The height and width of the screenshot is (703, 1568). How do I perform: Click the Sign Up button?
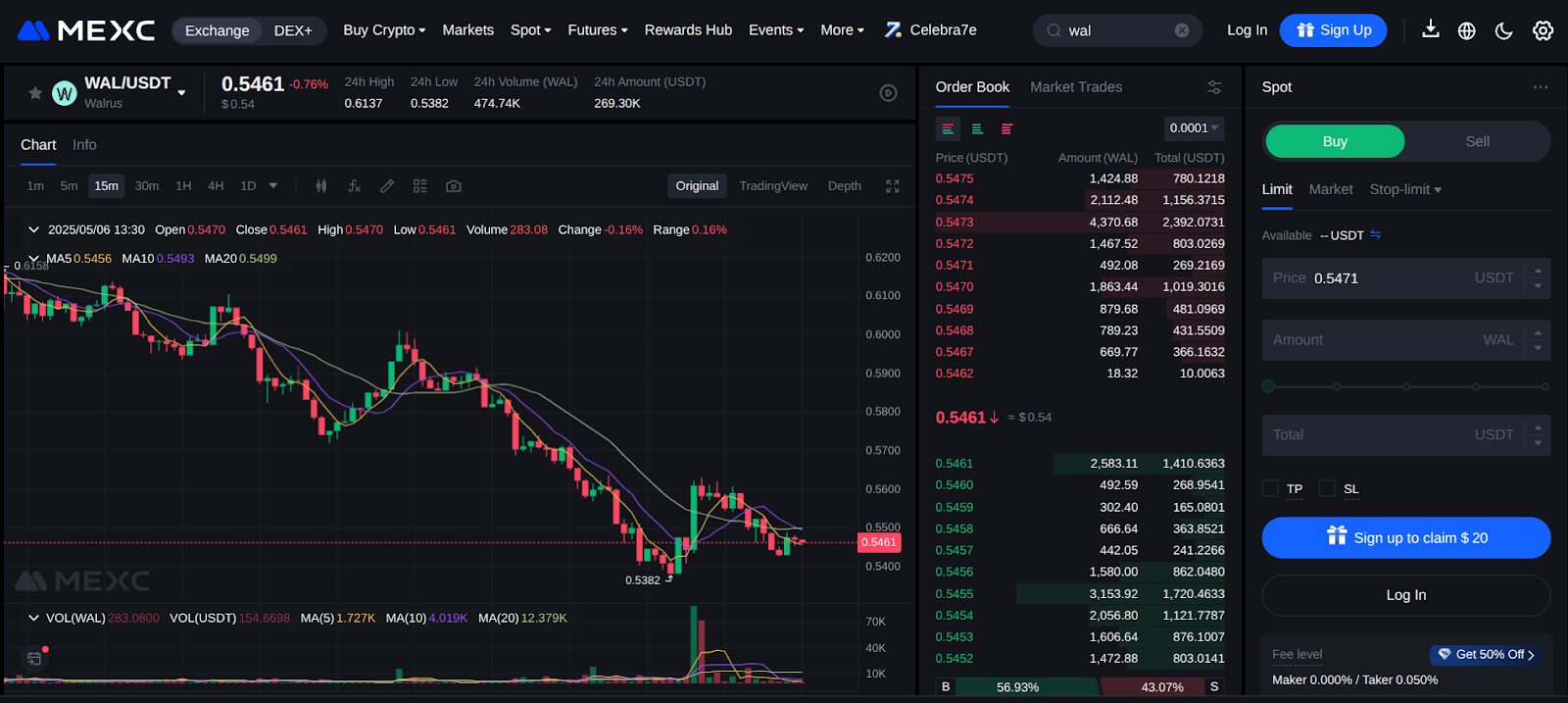click(1334, 30)
